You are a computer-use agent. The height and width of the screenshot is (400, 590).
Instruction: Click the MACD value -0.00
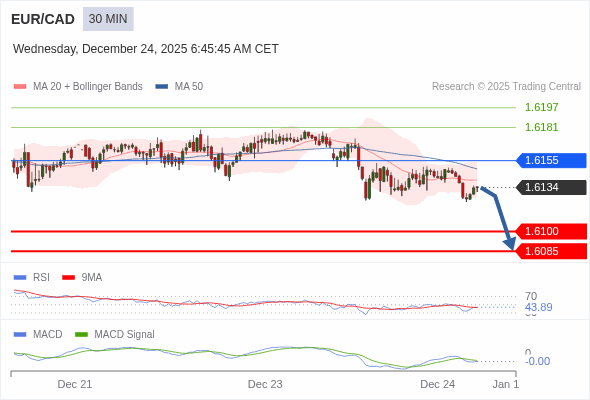click(x=537, y=361)
